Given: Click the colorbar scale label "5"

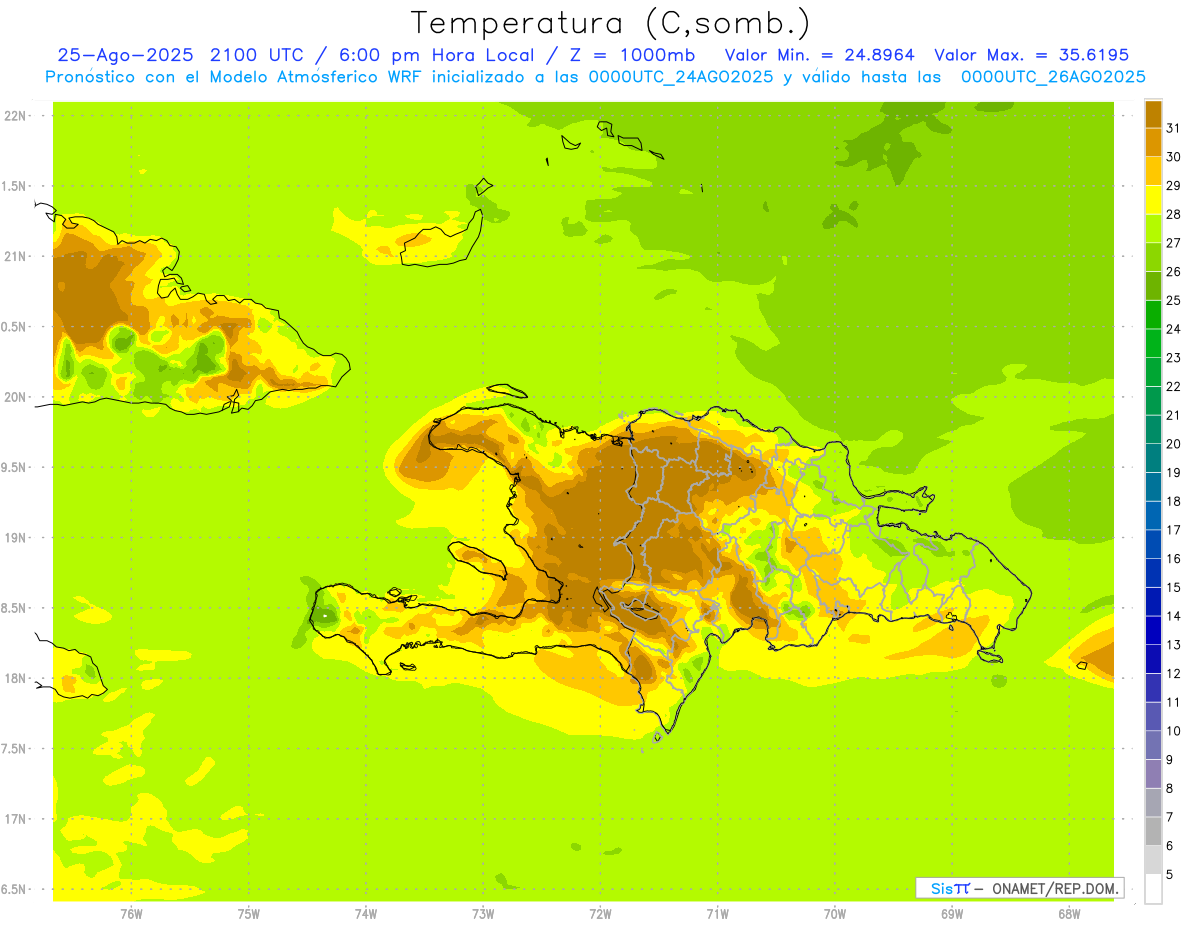Looking at the screenshot, I should pos(1170,875).
